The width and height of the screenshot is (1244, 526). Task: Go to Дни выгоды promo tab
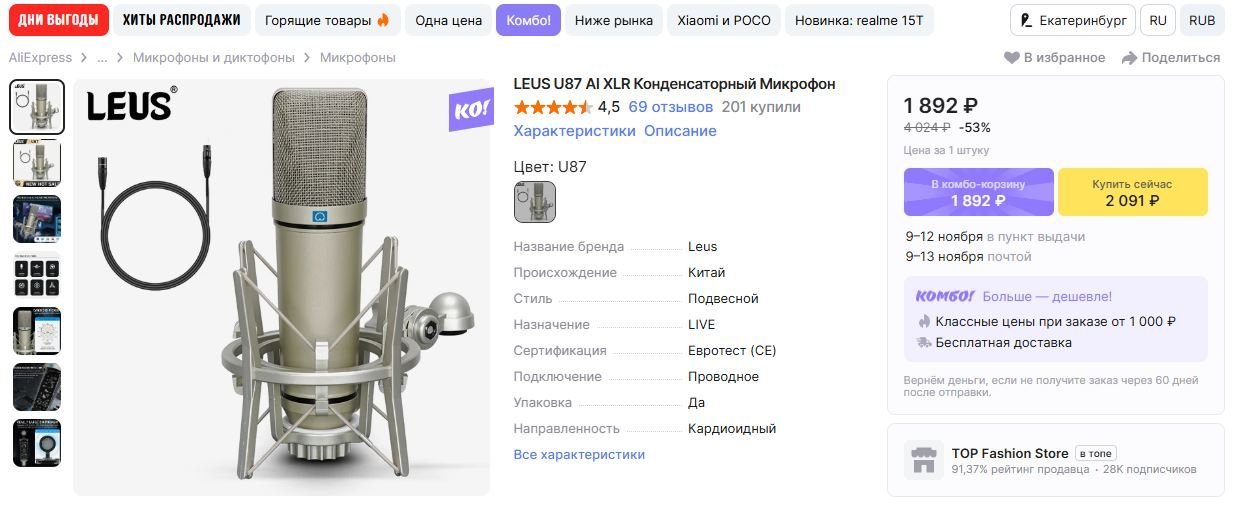58,20
